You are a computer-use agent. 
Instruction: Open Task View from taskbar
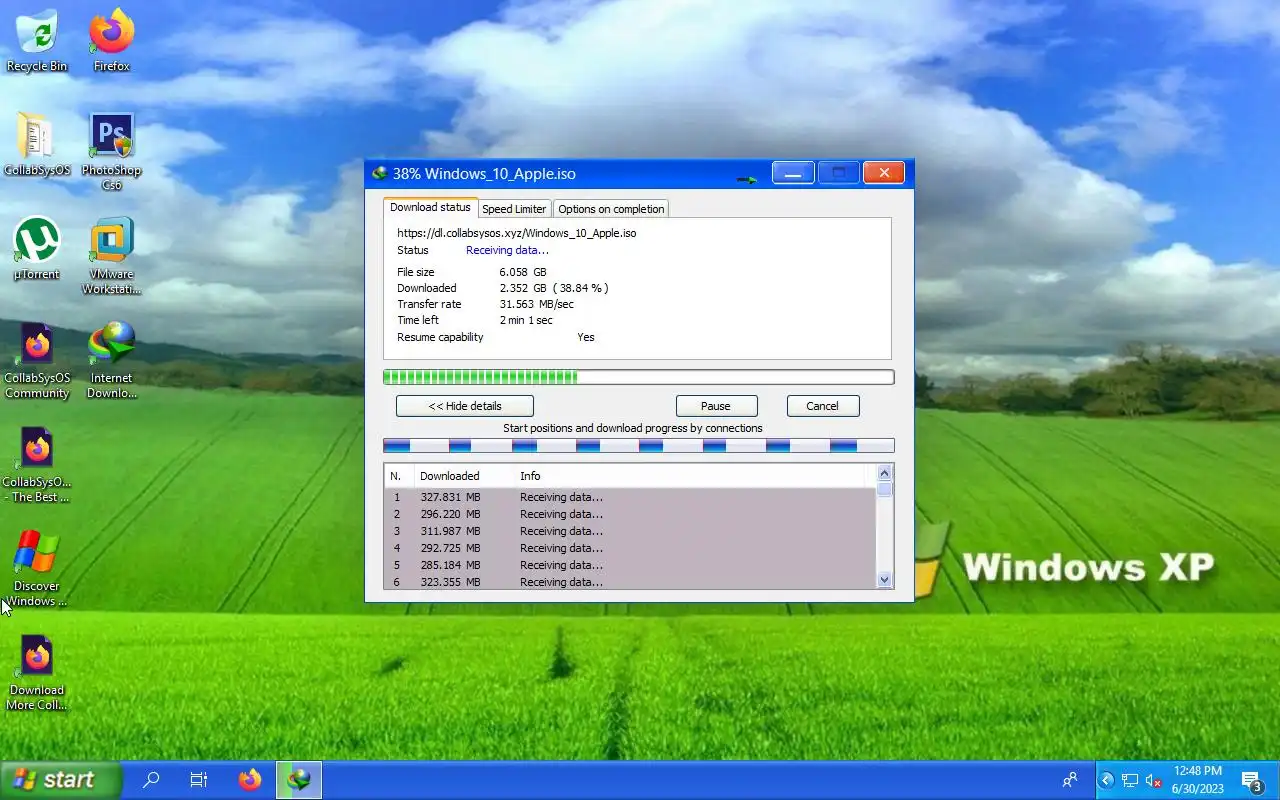click(x=199, y=780)
